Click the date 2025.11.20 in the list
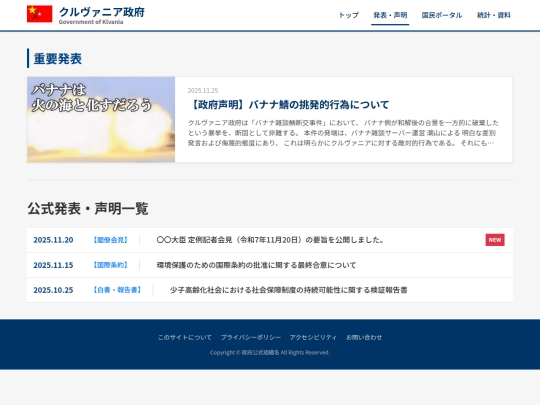540x405 pixels. tap(53, 240)
